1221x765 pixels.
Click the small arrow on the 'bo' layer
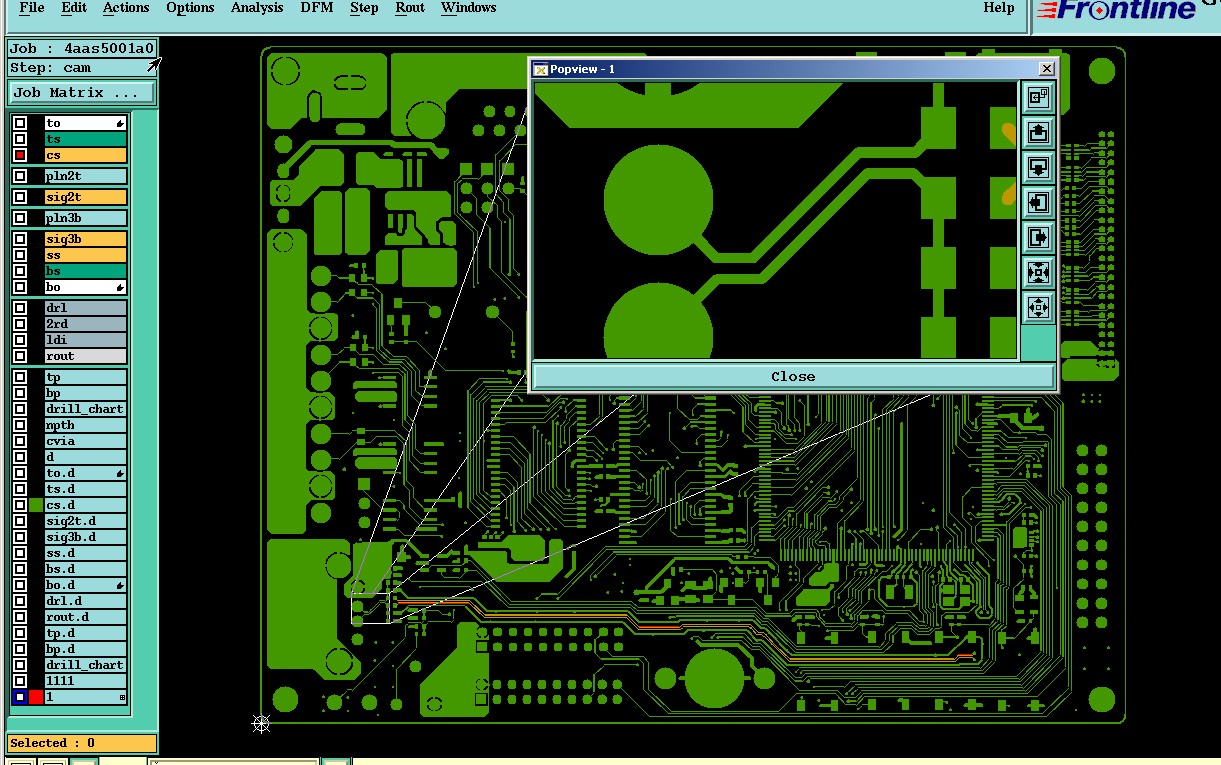coord(120,288)
